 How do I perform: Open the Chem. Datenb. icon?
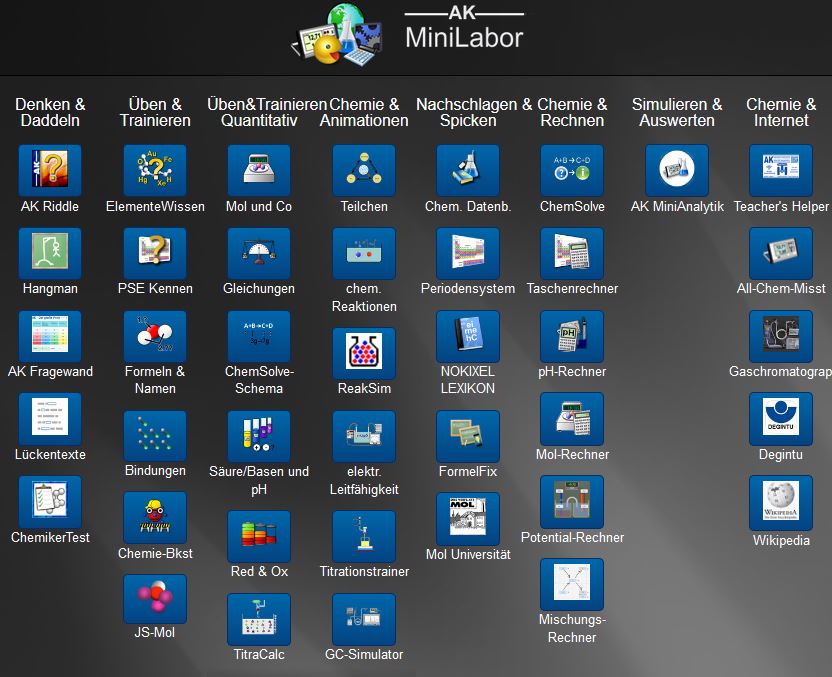(x=468, y=170)
